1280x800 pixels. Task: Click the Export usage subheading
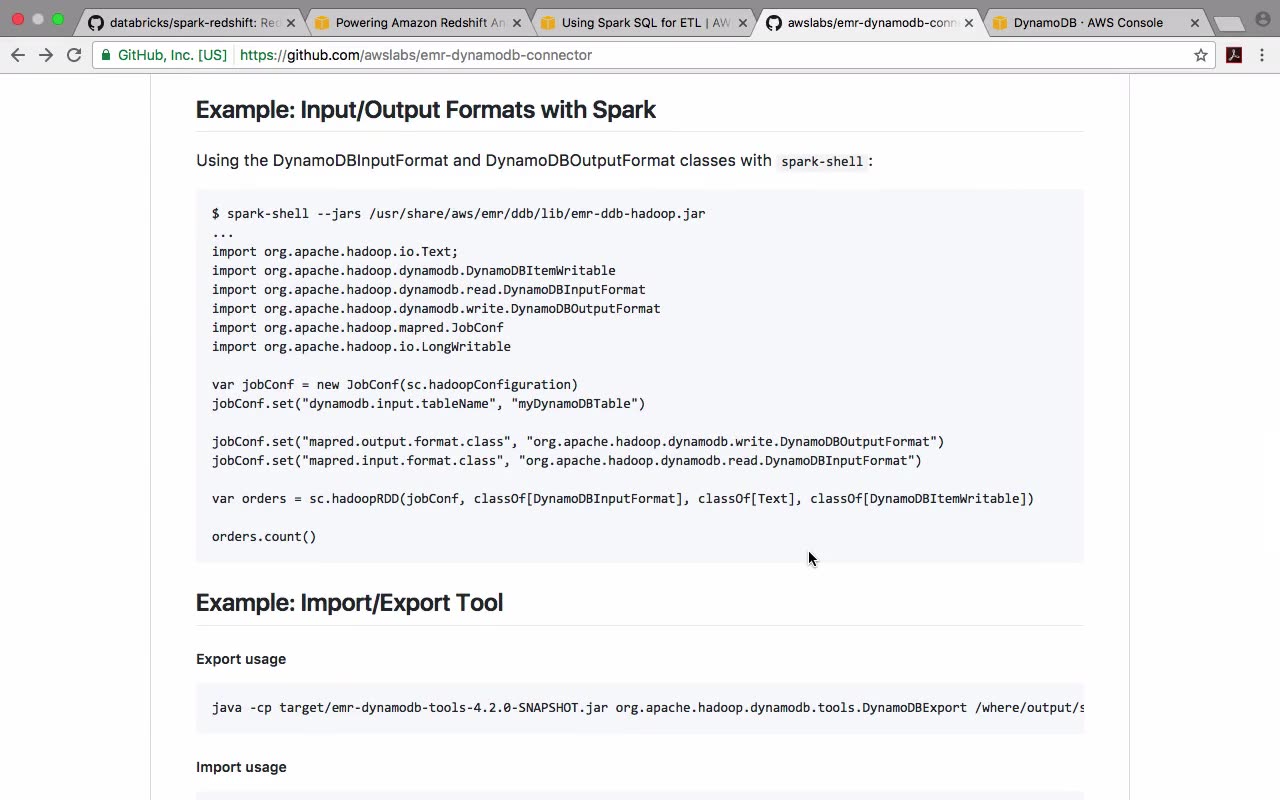coord(241,659)
